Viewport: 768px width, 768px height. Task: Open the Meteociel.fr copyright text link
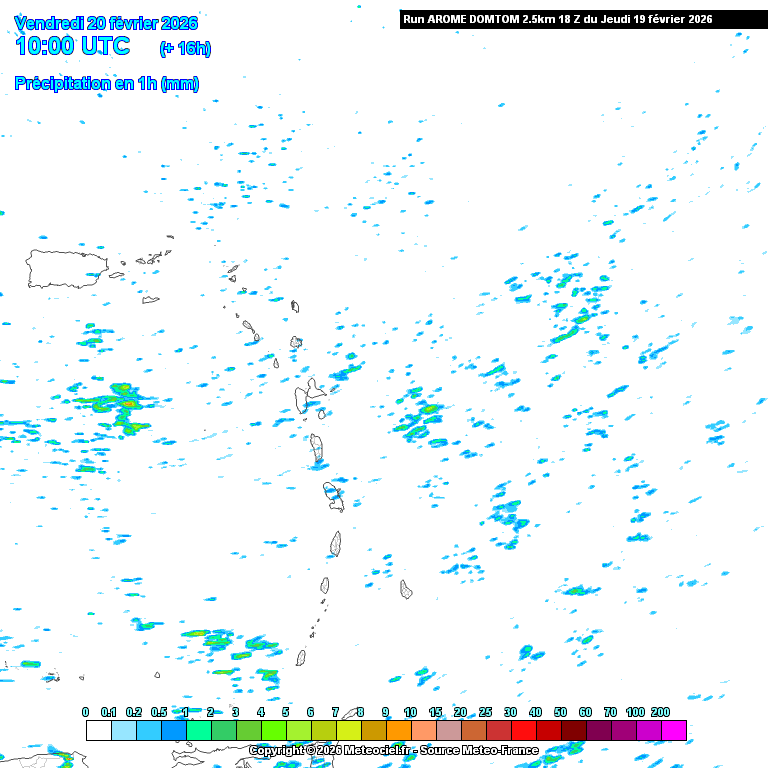click(x=393, y=750)
